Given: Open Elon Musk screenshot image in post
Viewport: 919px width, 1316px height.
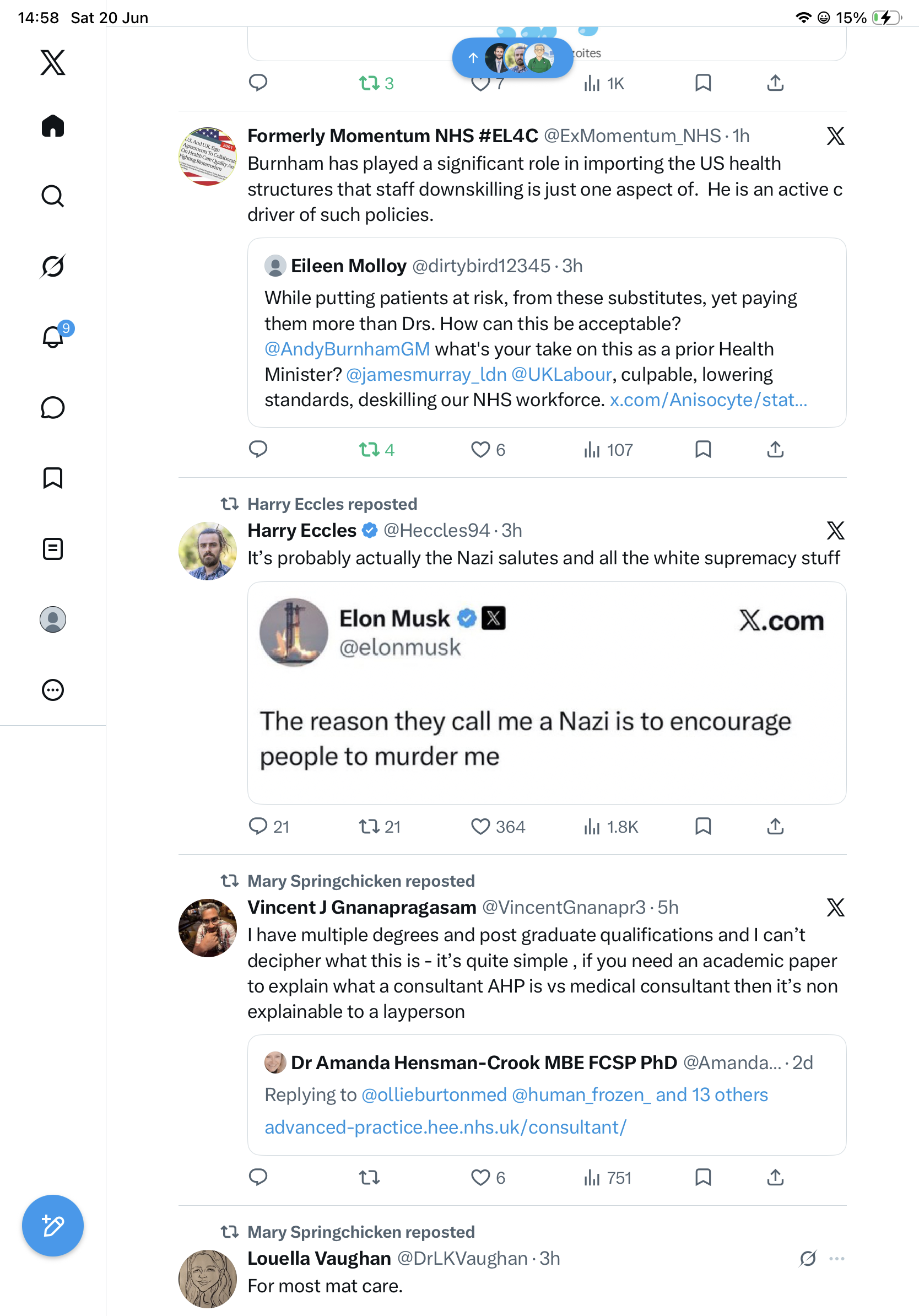Looking at the screenshot, I should pos(547,692).
